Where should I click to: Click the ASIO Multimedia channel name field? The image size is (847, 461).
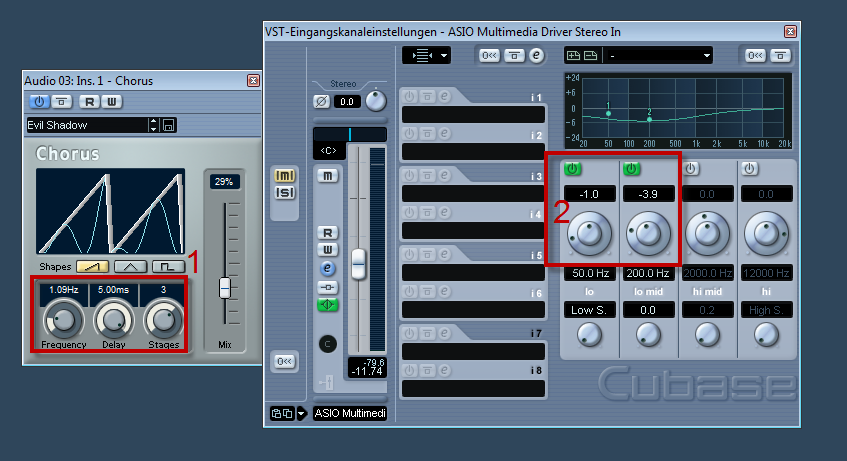point(350,413)
